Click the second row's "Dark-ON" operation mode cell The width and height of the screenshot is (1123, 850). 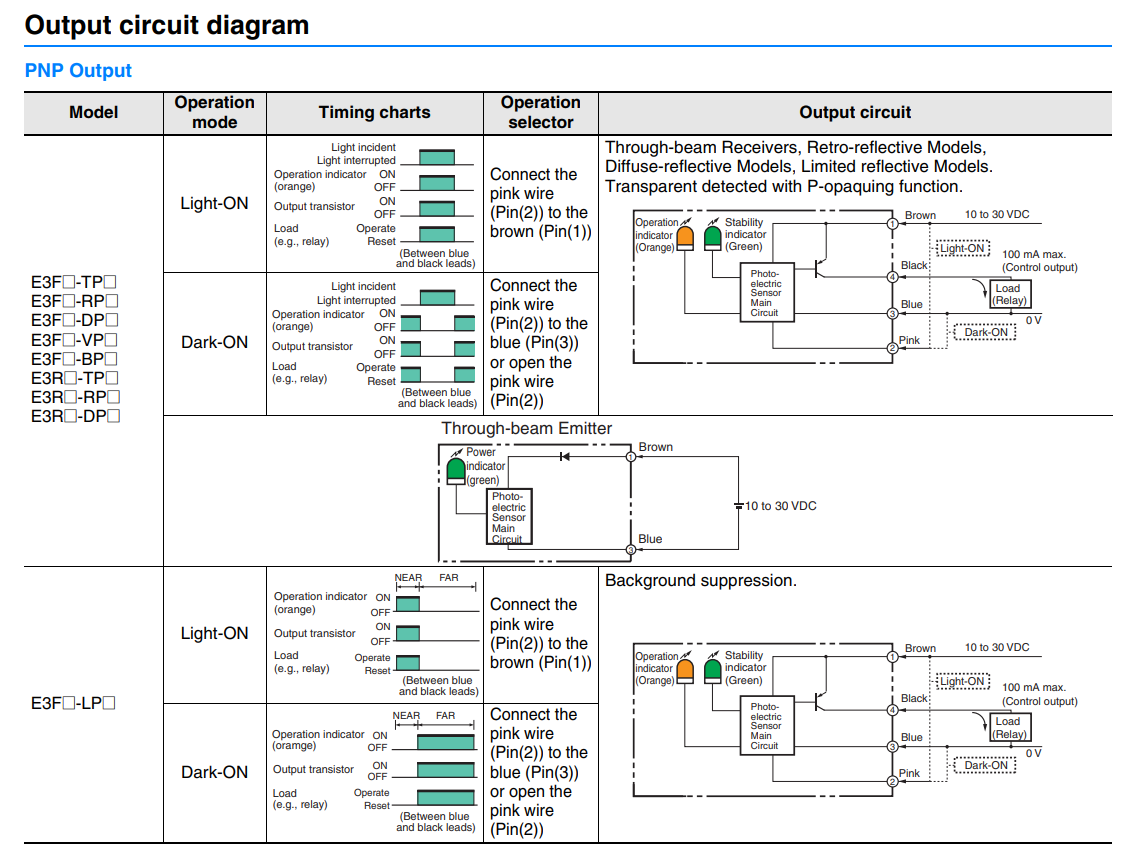click(214, 342)
